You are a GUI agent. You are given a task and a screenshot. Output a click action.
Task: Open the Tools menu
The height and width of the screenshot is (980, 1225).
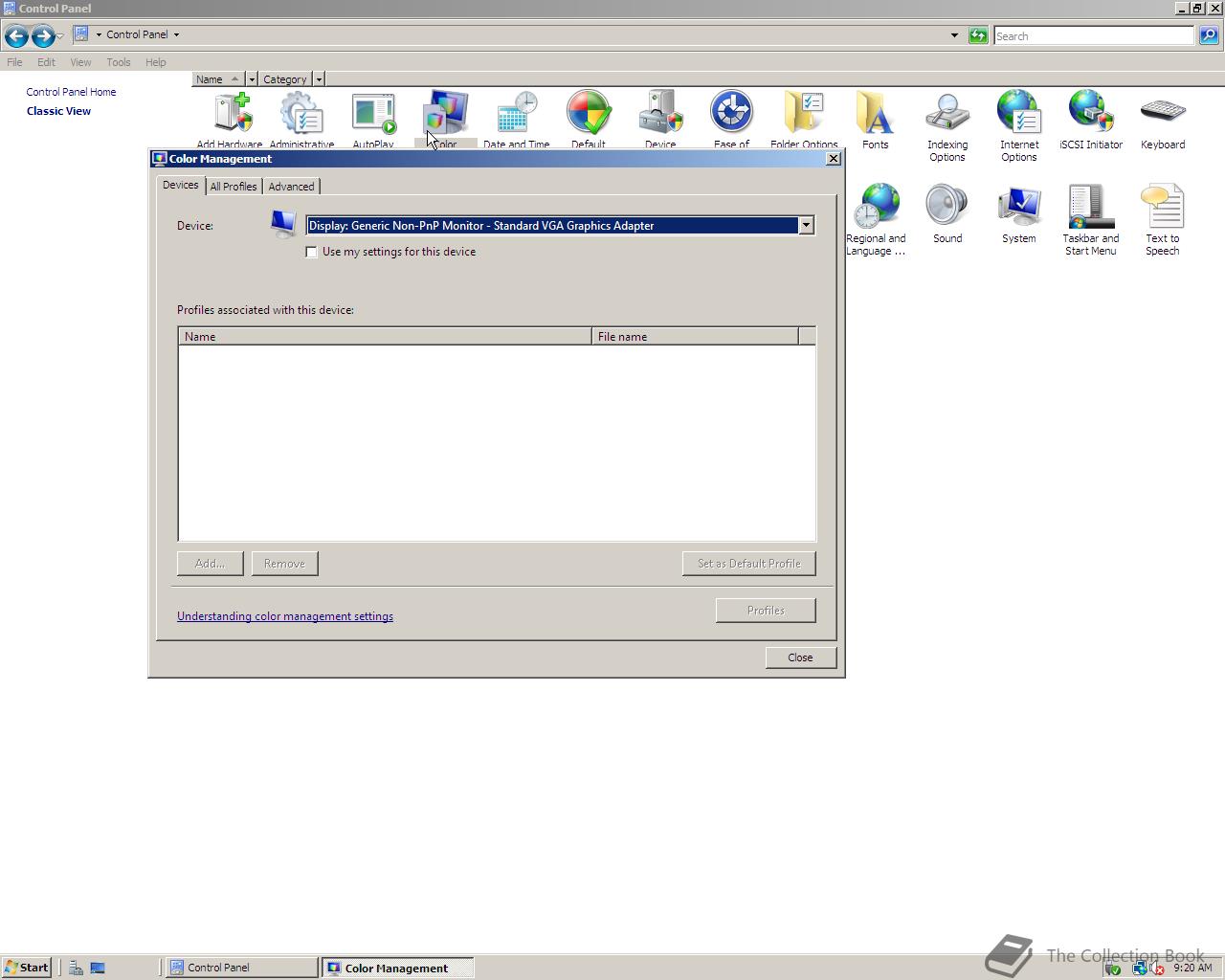(x=119, y=62)
